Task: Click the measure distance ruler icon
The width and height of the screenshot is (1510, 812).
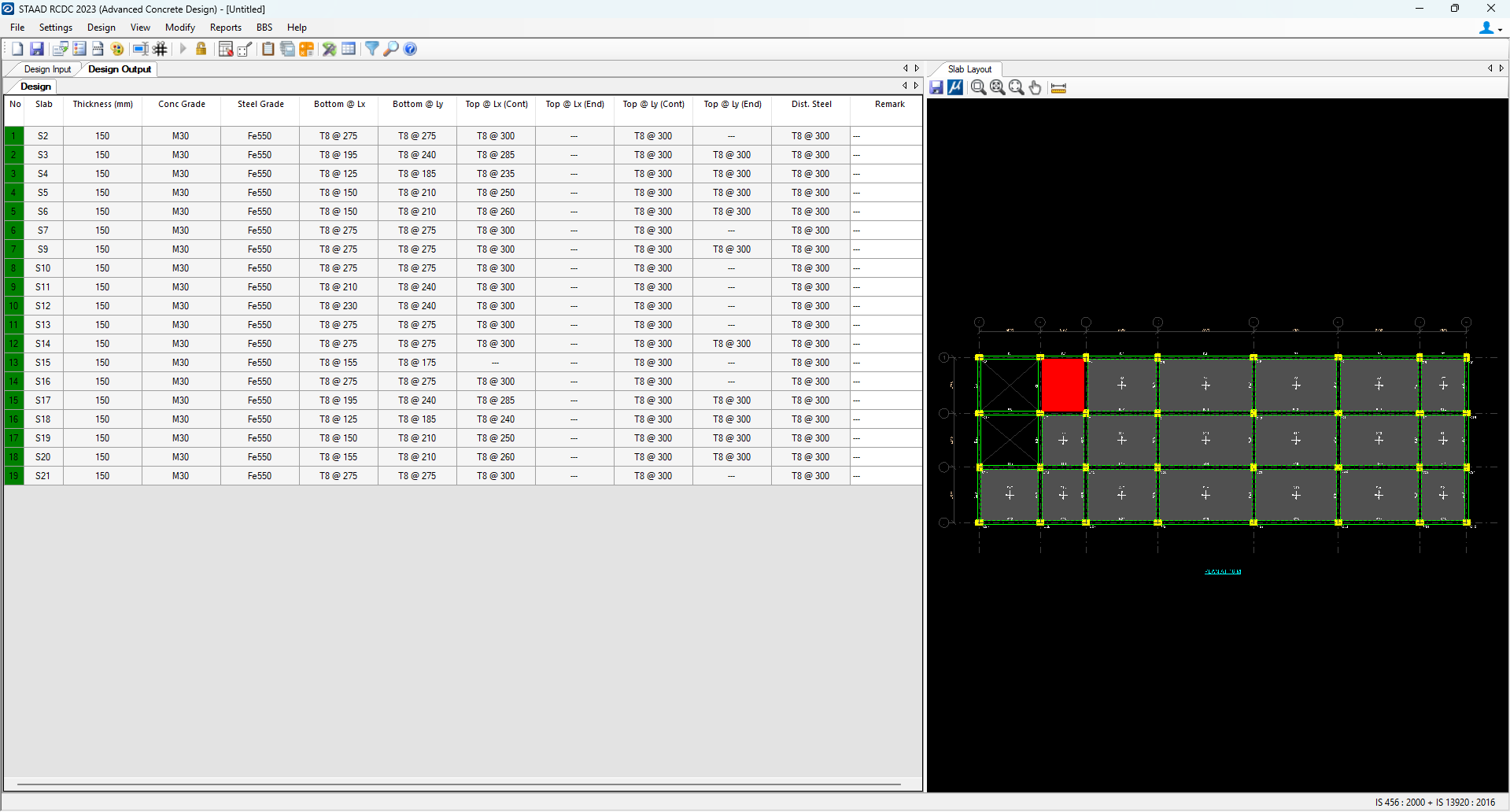Action: [x=1058, y=87]
